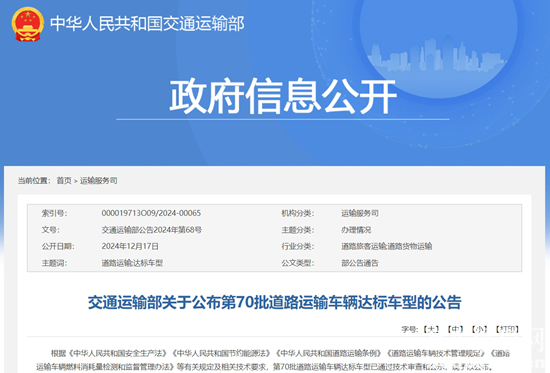
Task: Click the 政府信息公开 banner heading
Action: click(283, 96)
